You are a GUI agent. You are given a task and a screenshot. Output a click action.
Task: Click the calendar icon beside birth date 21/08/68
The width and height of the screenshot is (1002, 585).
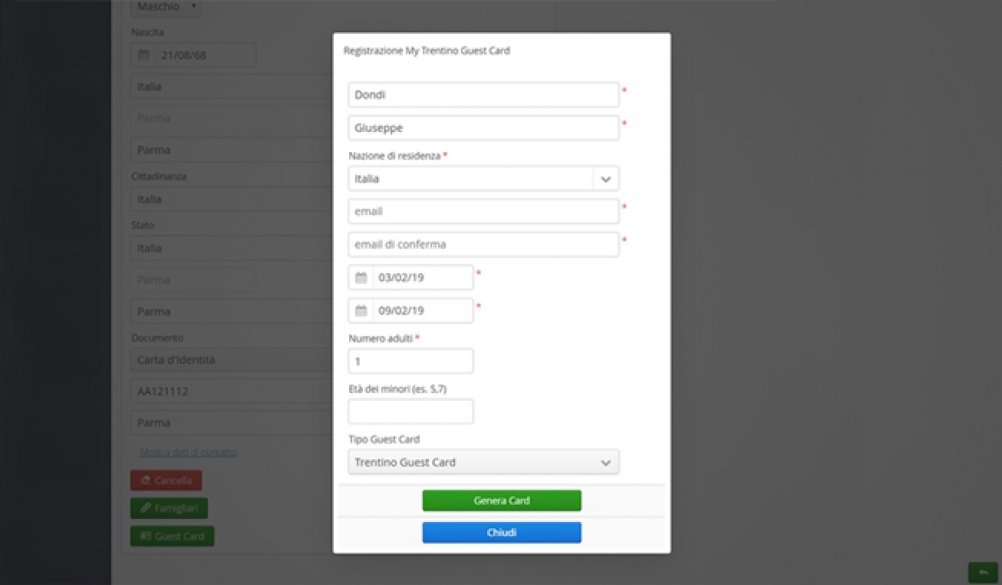click(x=144, y=55)
